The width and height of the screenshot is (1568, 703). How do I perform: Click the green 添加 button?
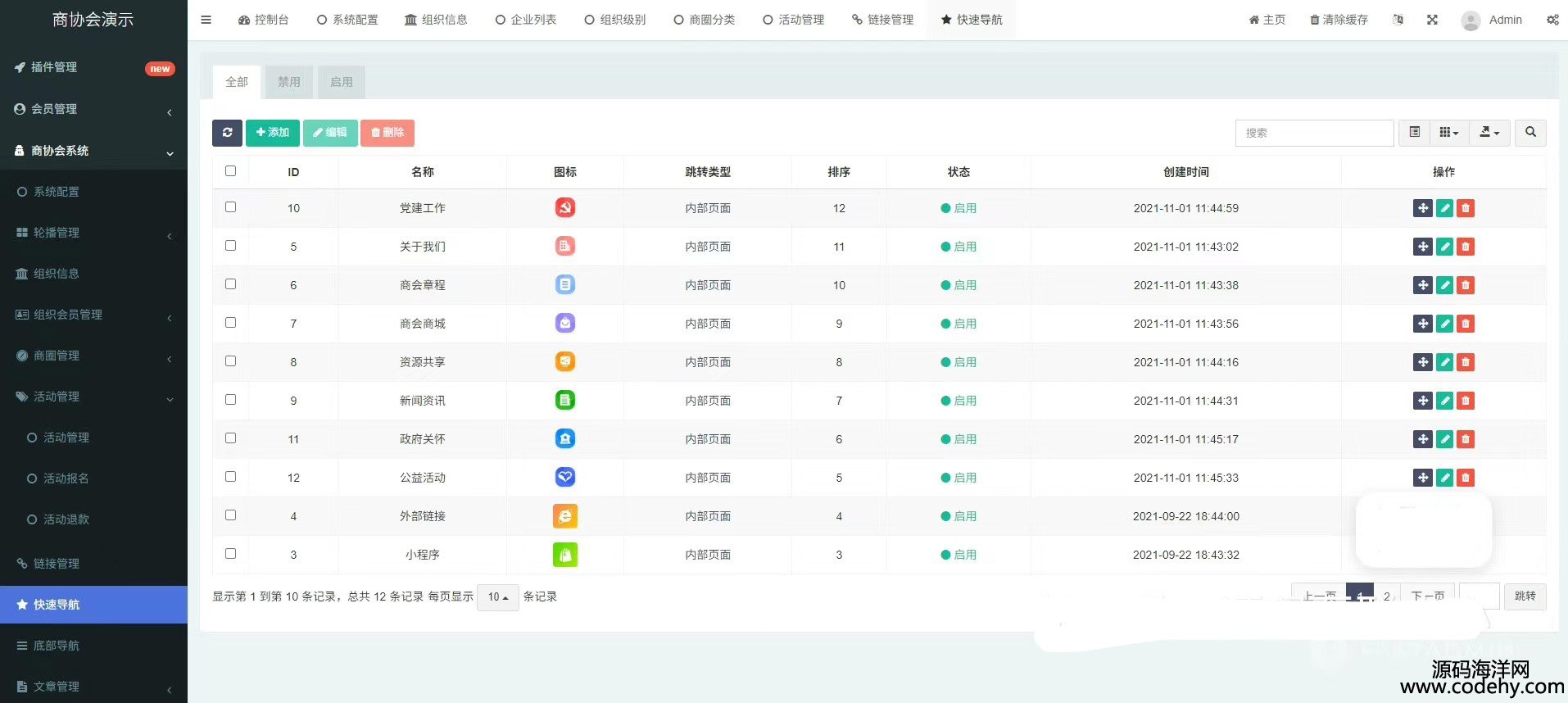tap(272, 133)
